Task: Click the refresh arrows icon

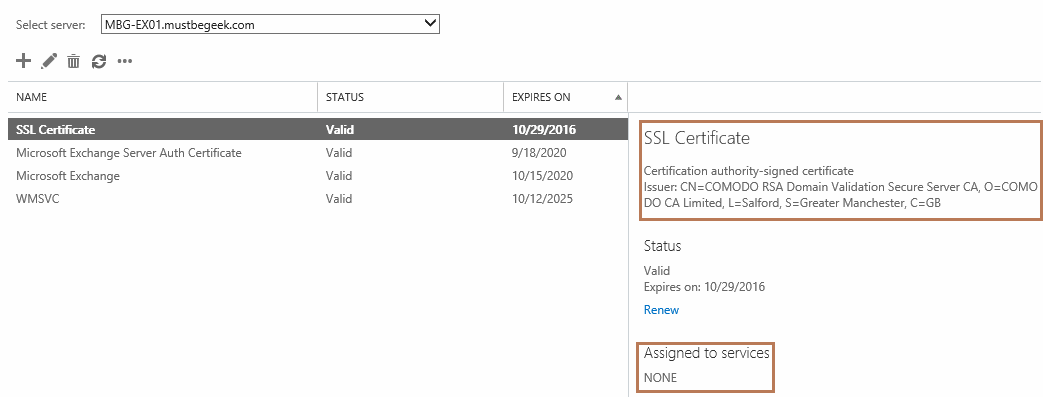Action: click(98, 62)
